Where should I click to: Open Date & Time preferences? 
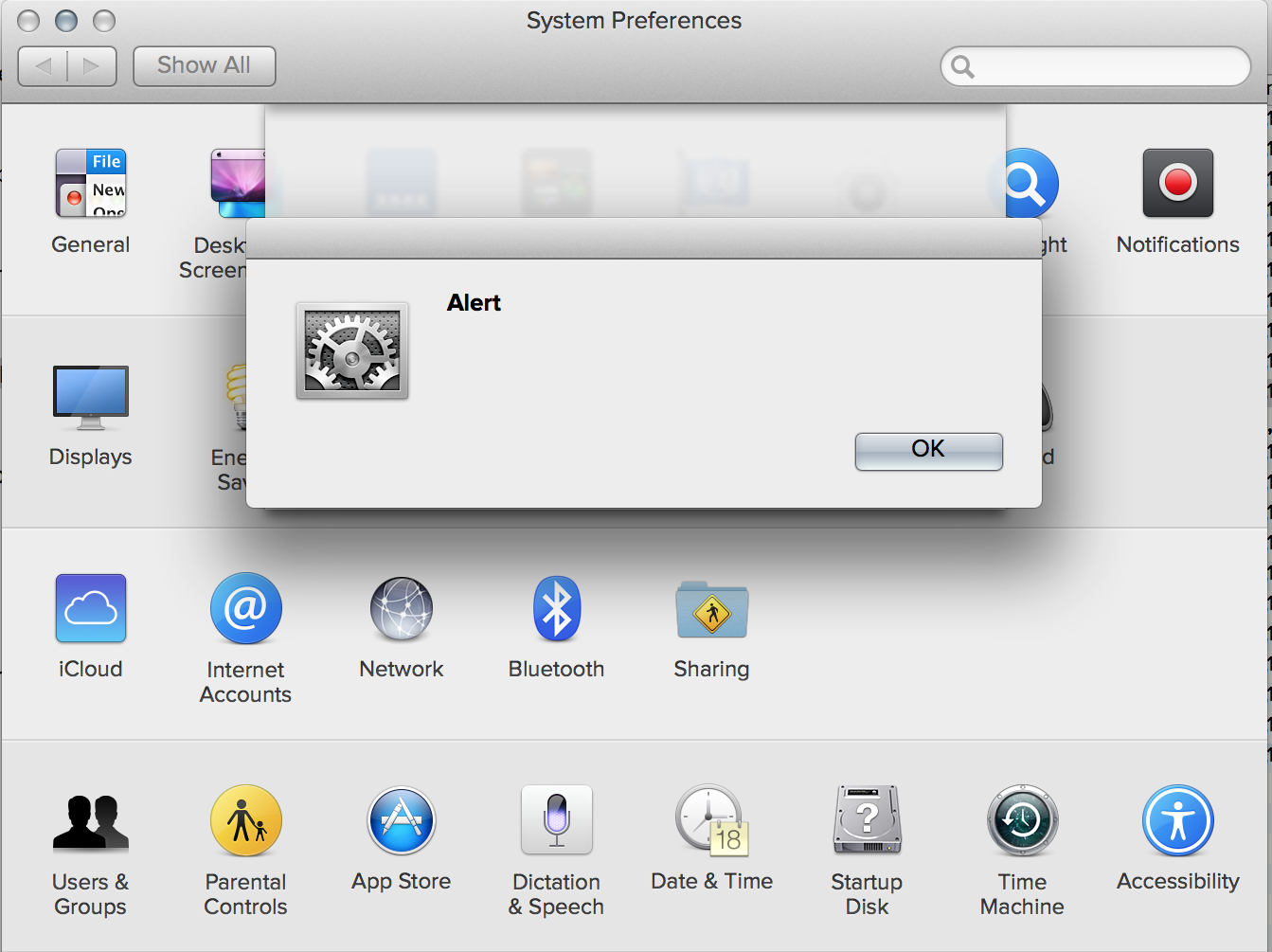point(712,820)
